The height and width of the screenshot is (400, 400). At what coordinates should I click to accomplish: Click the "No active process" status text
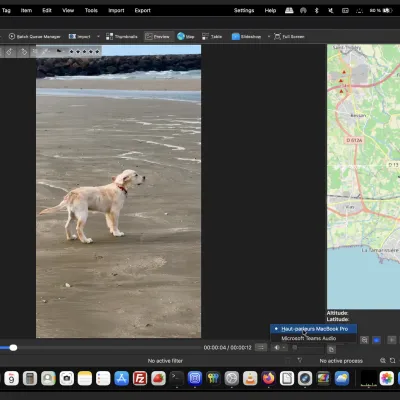pyautogui.click(x=341, y=361)
